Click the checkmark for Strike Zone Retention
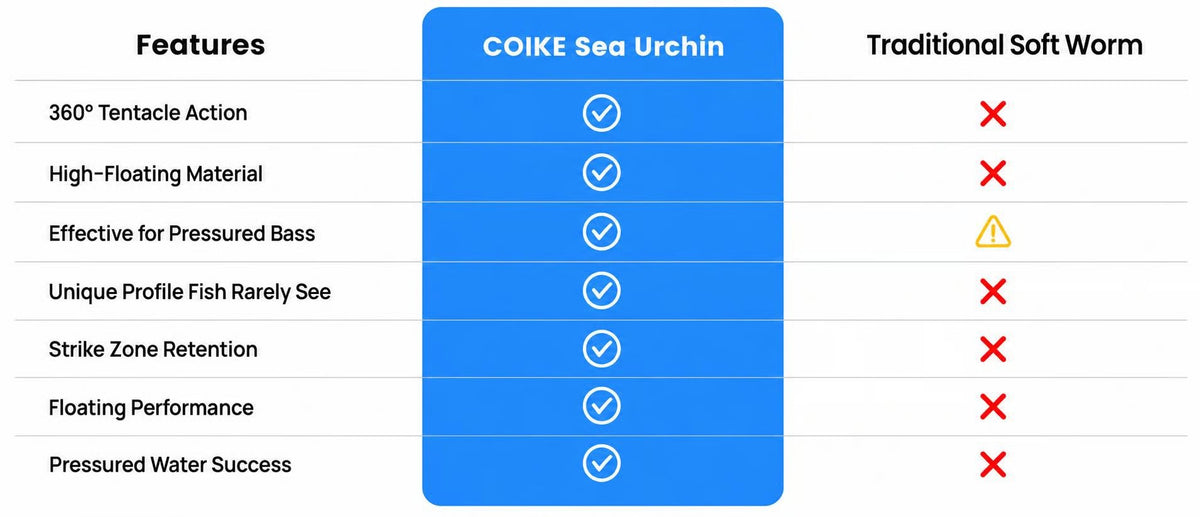The height and width of the screenshot is (517, 1200). tap(601, 348)
